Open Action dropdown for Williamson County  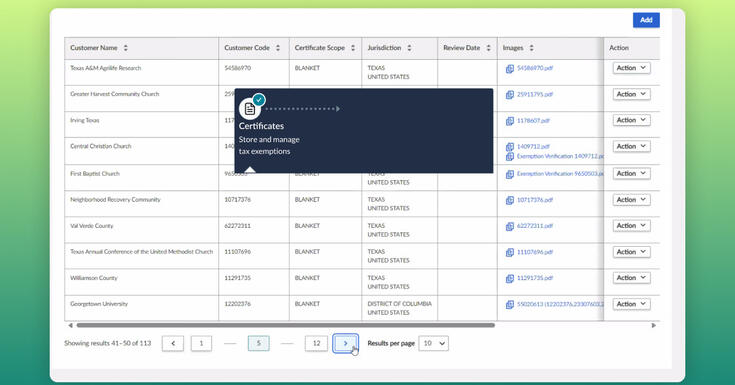click(x=631, y=278)
